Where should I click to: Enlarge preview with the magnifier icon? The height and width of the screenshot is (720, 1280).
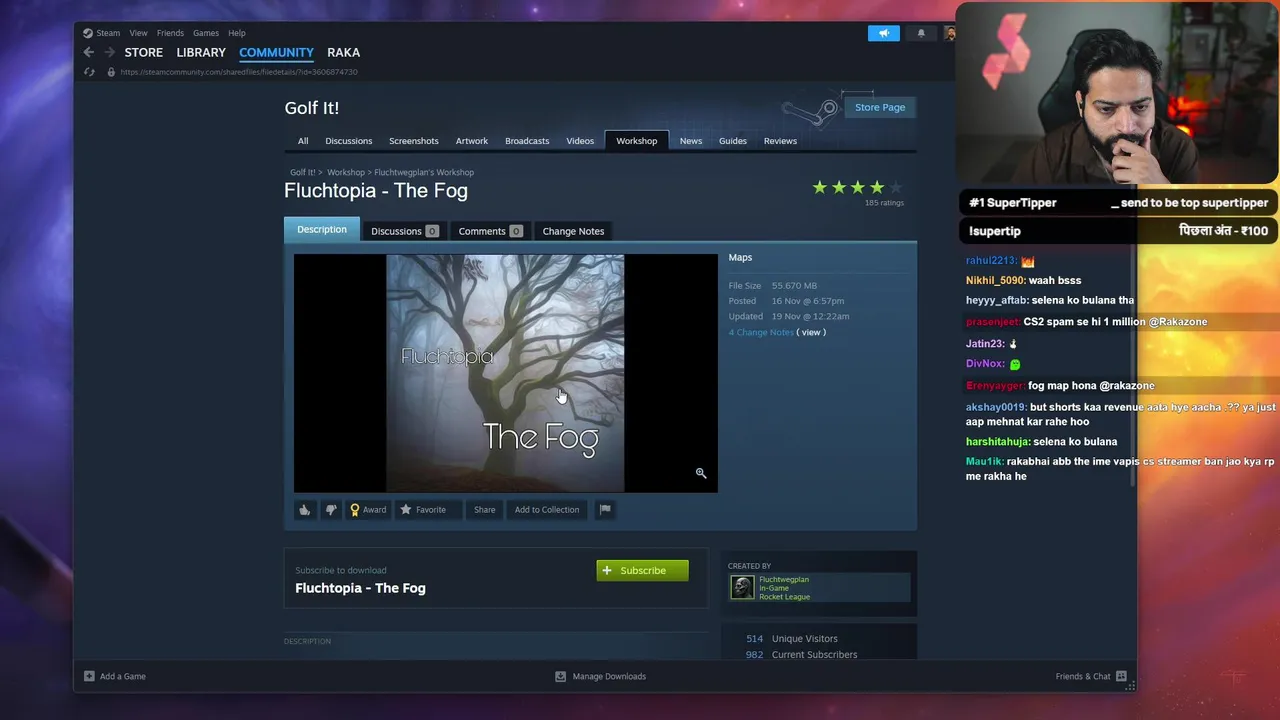[701, 473]
